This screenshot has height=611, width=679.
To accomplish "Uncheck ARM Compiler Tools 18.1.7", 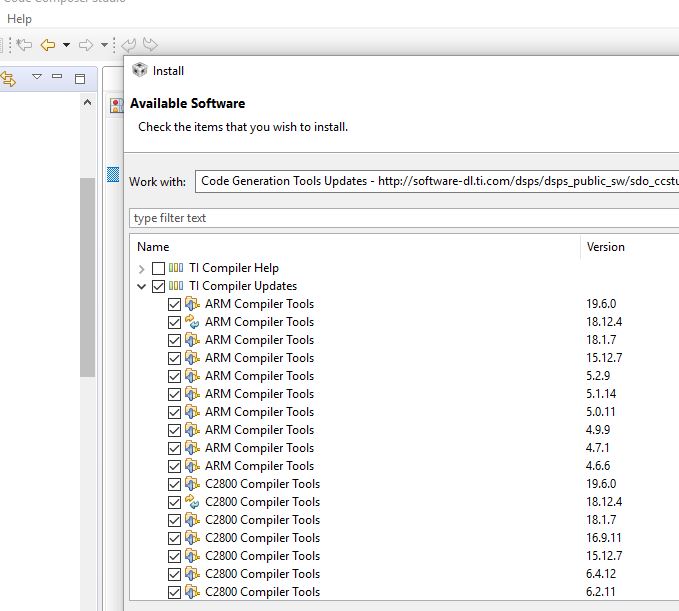I will tap(175, 340).
